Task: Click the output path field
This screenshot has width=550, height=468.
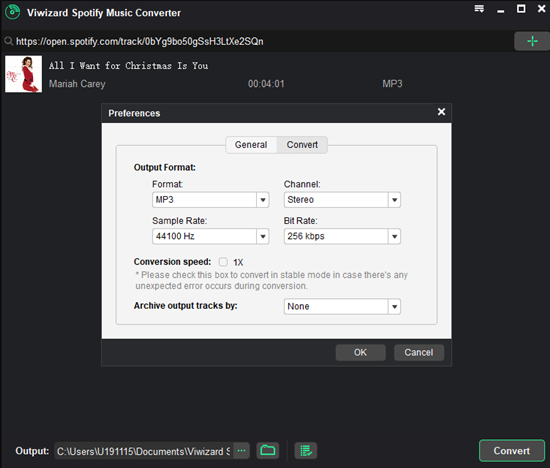Action: [144, 451]
